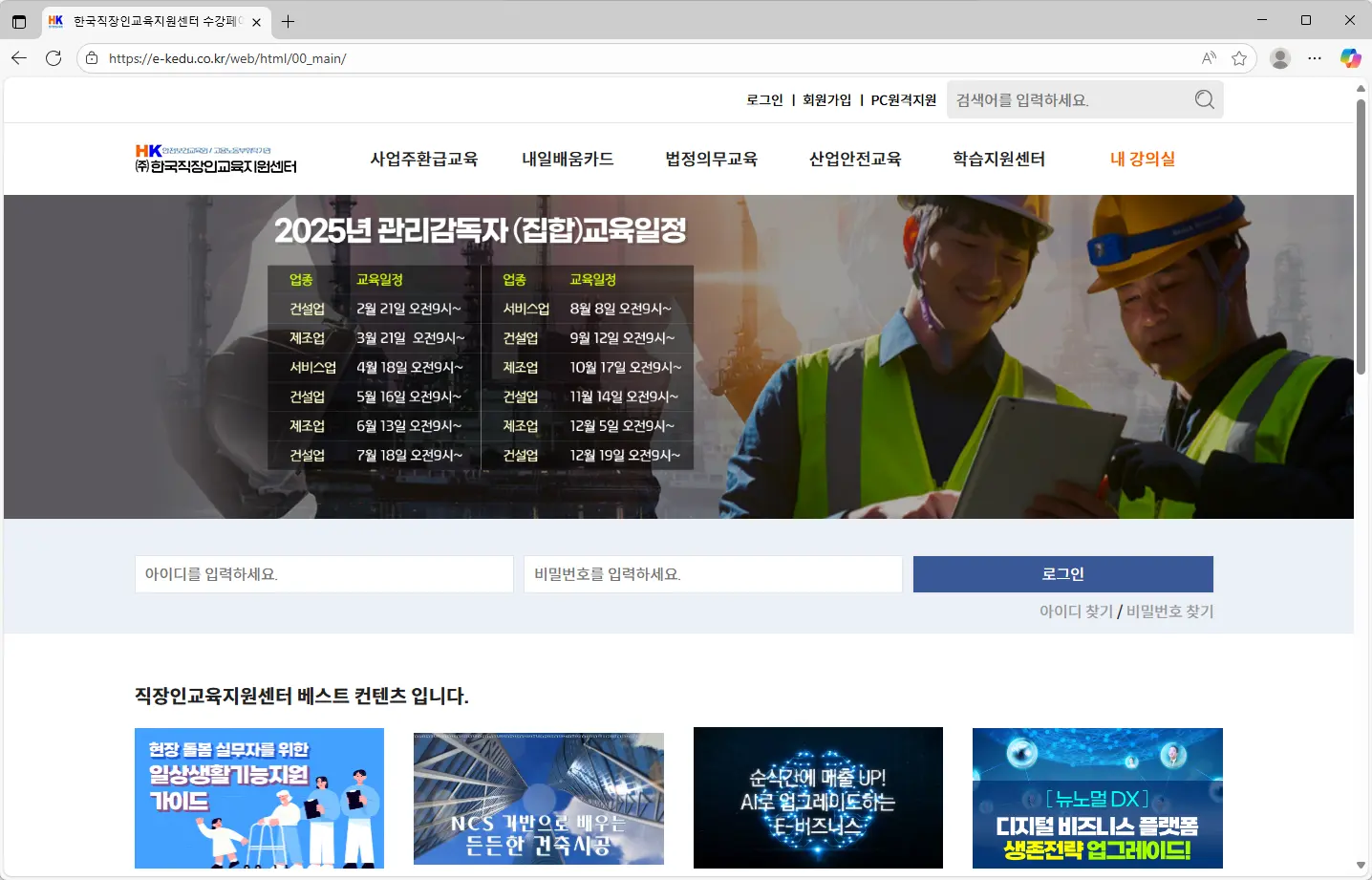1372x880 pixels.
Task: Open new tab with plus button
Action: tap(288, 21)
